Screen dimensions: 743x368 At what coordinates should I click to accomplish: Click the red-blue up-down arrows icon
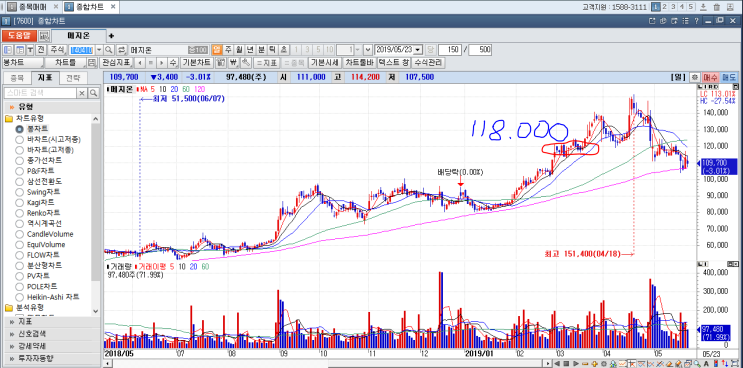coord(725,364)
